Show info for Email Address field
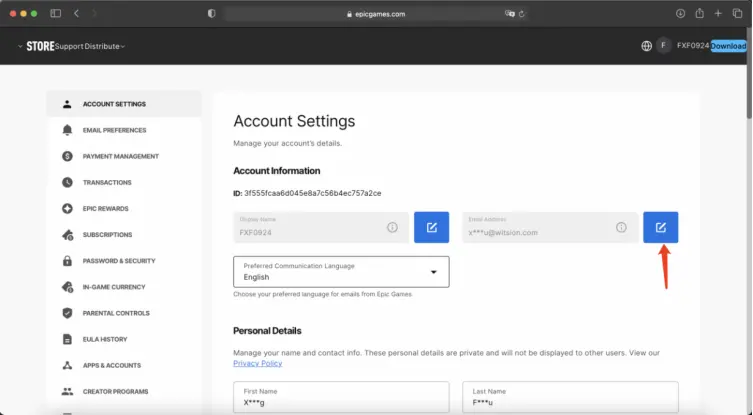 click(x=621, y=227)
